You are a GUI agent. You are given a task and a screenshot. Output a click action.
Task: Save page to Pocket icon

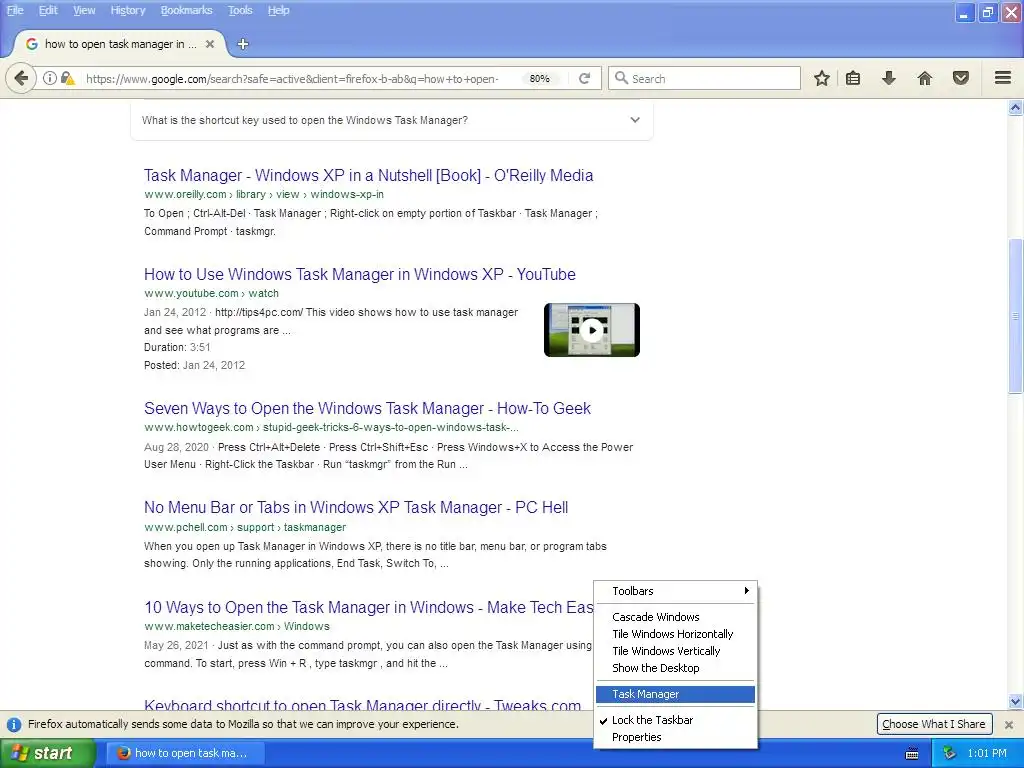(961, 78)
